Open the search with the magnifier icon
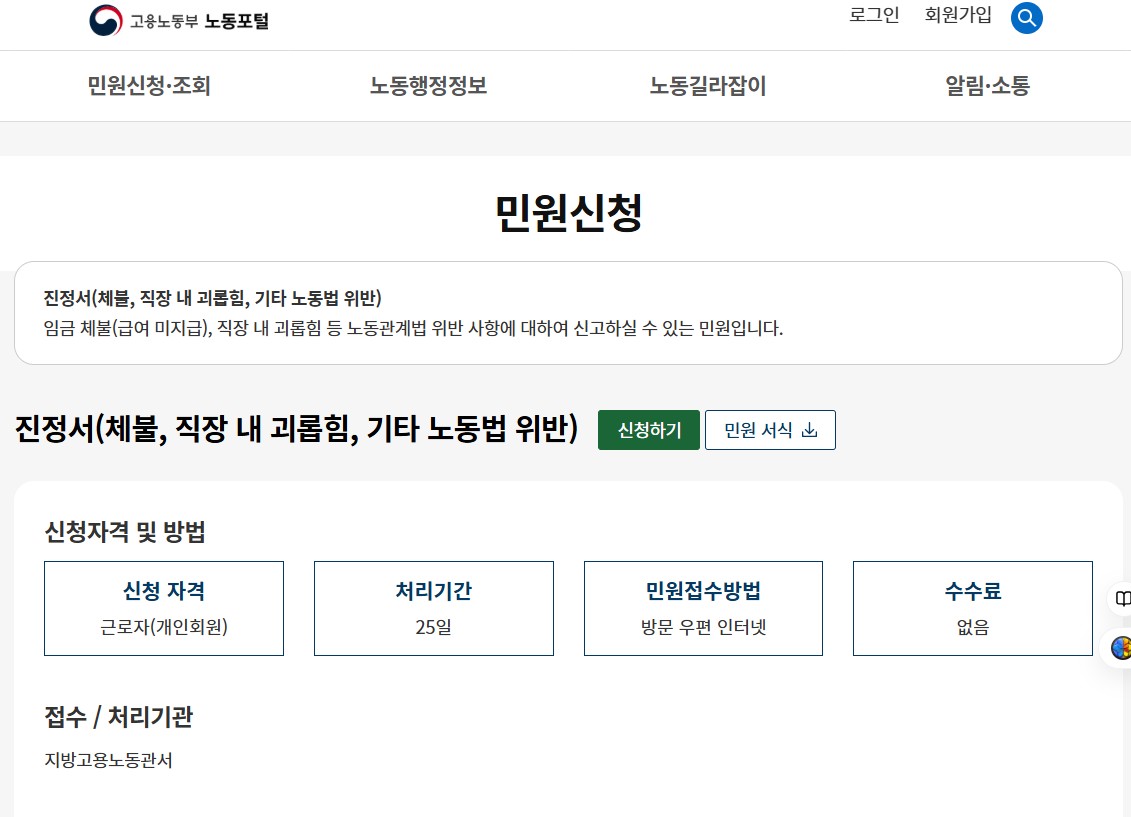The width and height of the screenshot is (1131, 817). tap(1026, 17)
